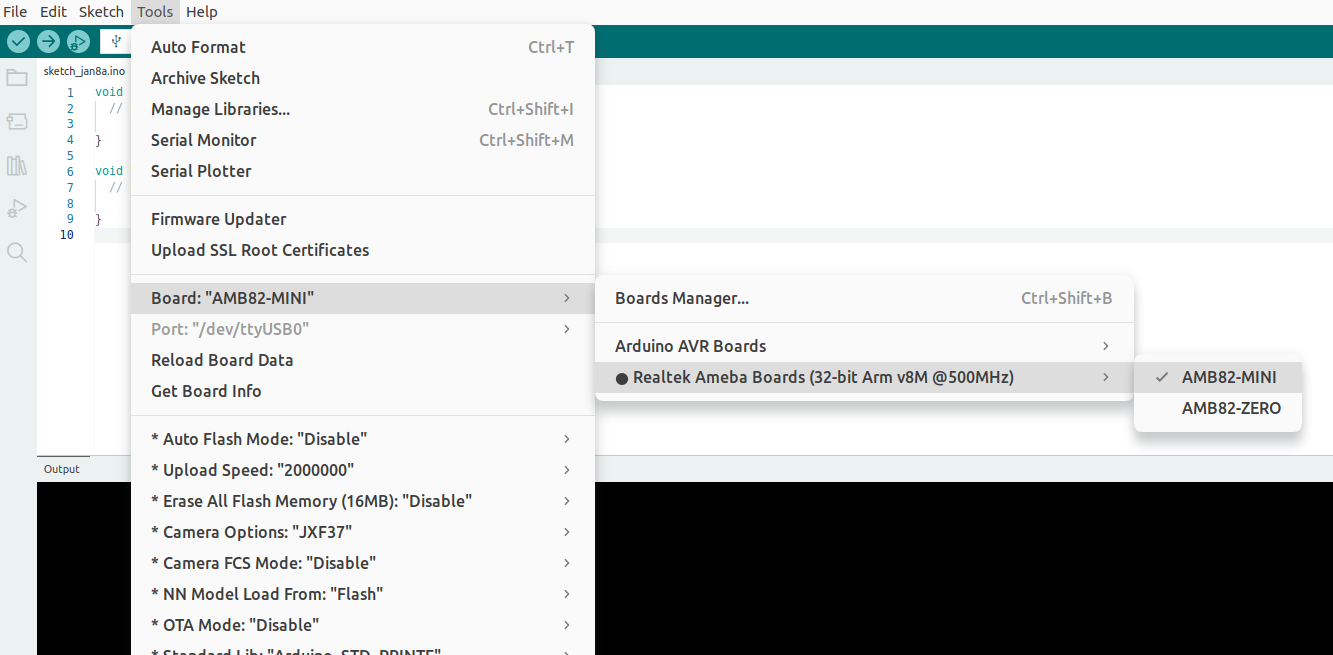
Task: Click line number 1 in gutter
Action: tap(70, 92)
